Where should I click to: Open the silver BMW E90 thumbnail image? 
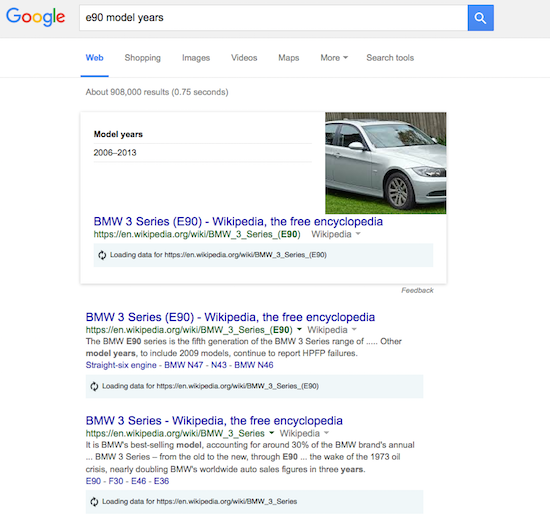pyautogui.click(x=385, y=163)
